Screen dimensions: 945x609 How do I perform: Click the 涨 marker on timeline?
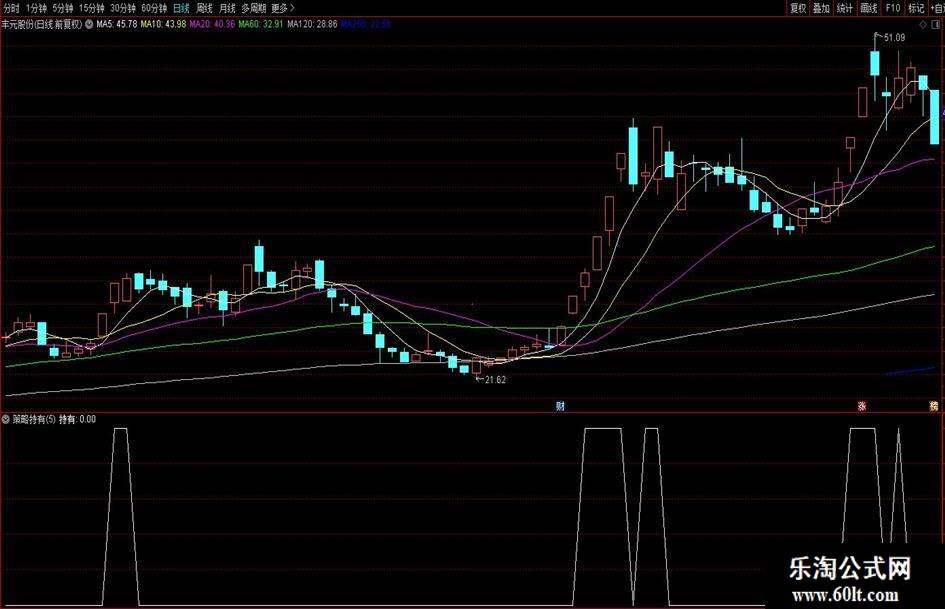pyautogui.click(x=862, y=406)
